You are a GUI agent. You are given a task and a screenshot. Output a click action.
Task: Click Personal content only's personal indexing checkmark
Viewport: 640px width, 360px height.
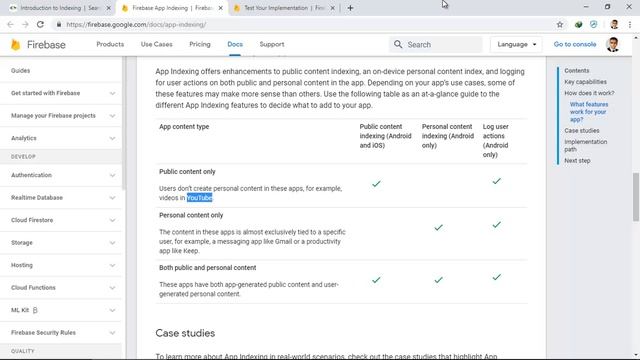point(438,227)
